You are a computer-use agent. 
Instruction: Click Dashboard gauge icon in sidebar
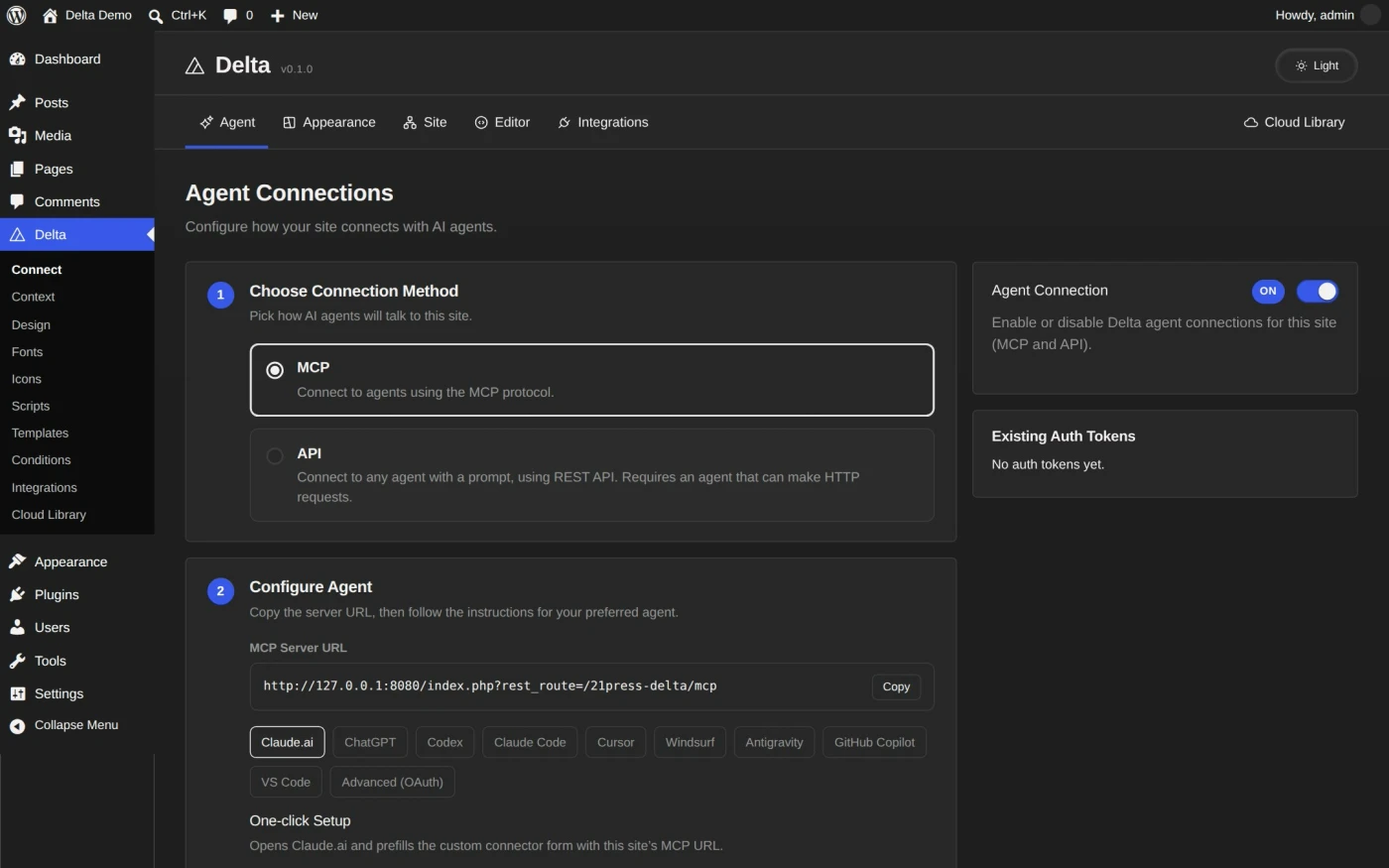coord(17,60)
